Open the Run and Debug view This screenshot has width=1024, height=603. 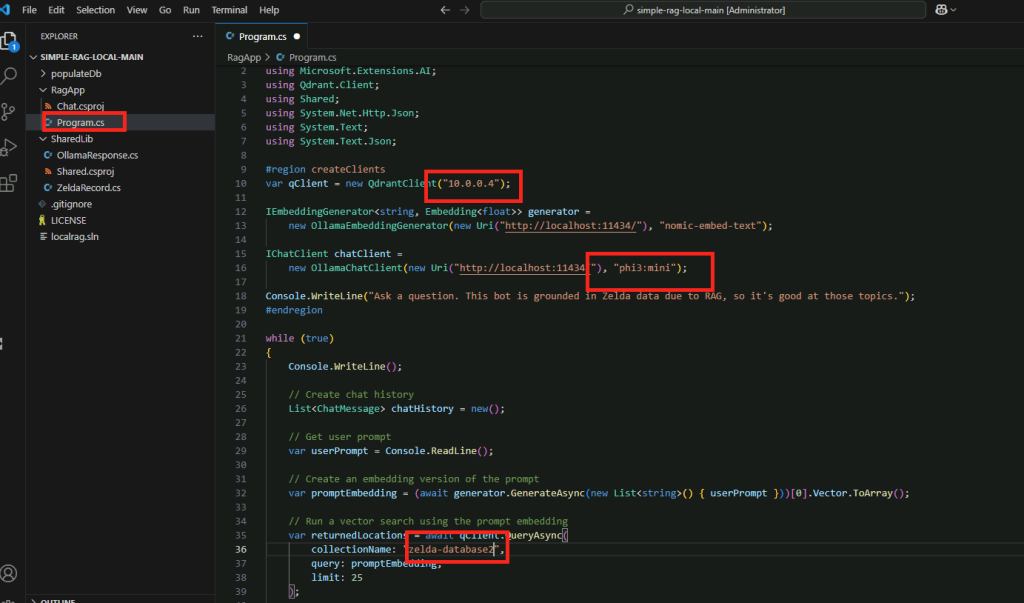[8, 148]
